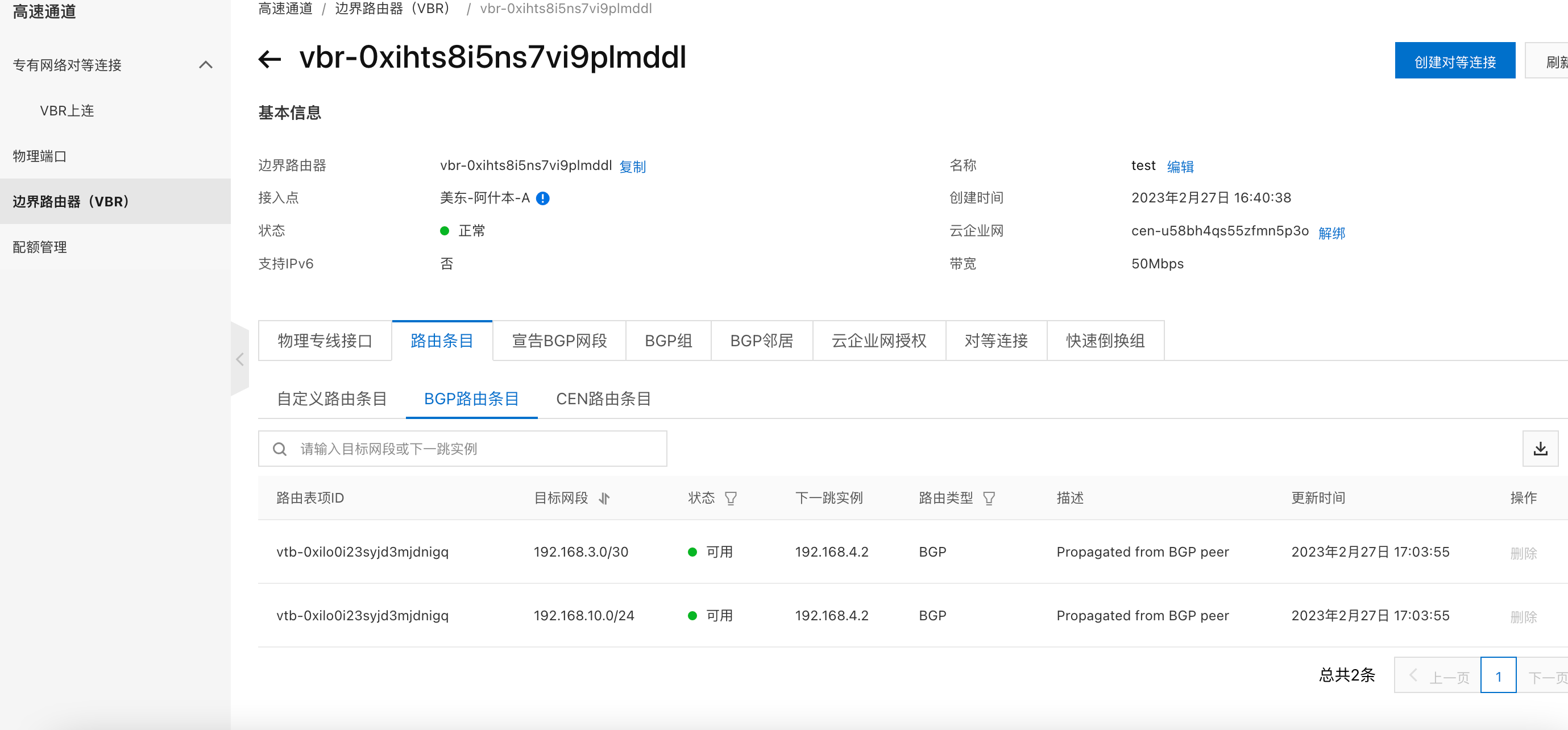Collapse the sidebar with the left chevron handle
The height and width of the screenshot is (730, 1568).
pos(240,359)
